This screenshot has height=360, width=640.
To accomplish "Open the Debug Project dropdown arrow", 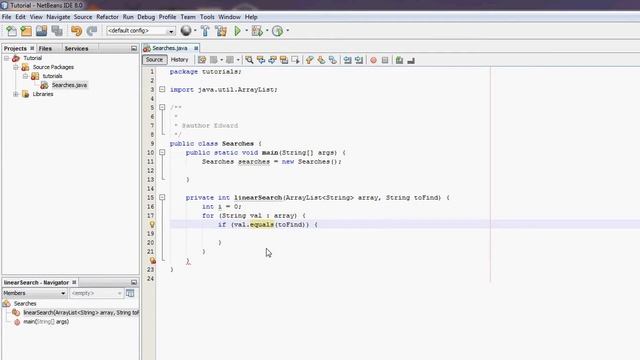I will (267, 31).
